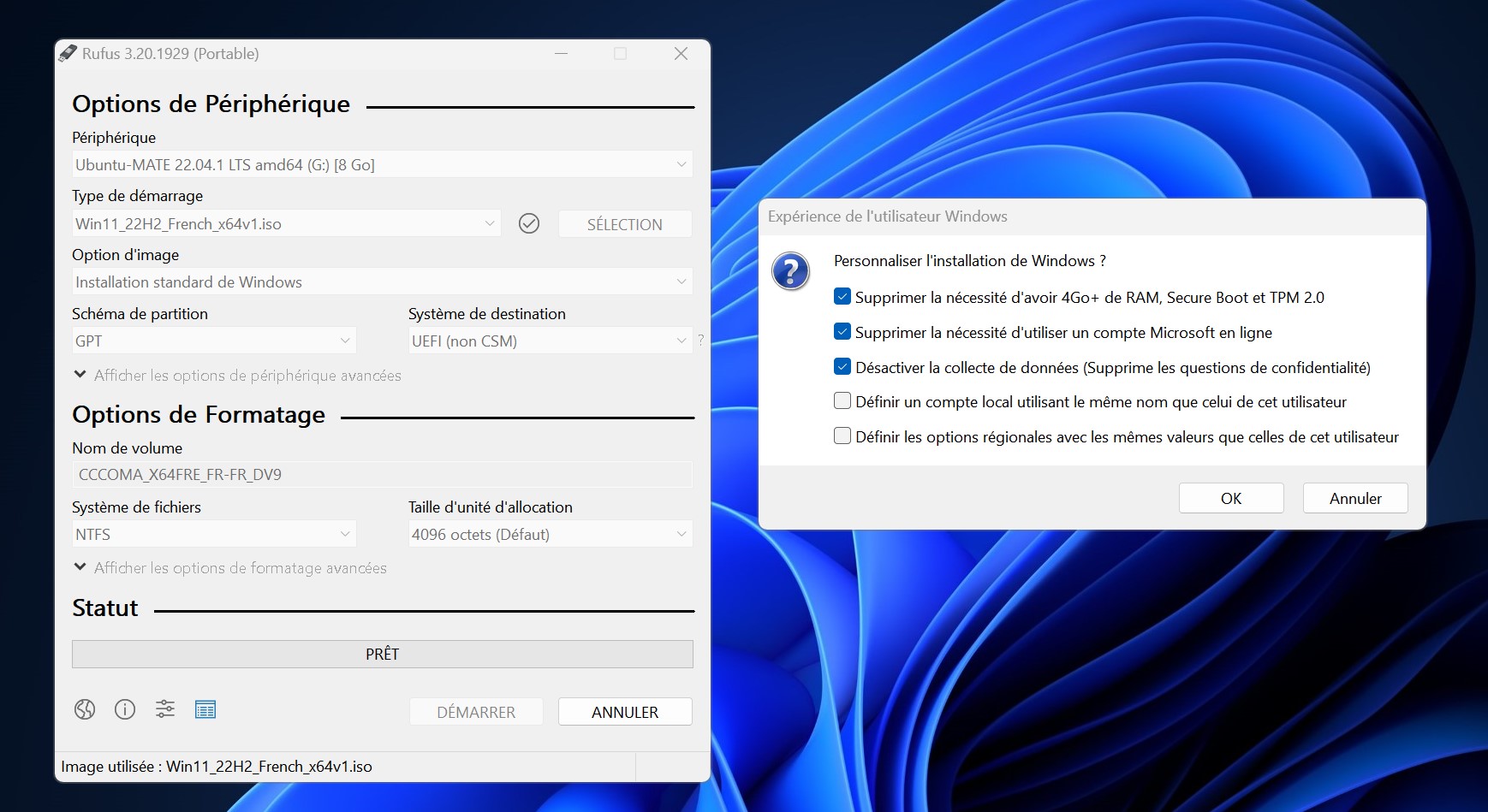Image resolution: width=1488 pixels, height=812 pixels.
Task: Minimize the Rufus window
Action: click(x=561, y=53)
